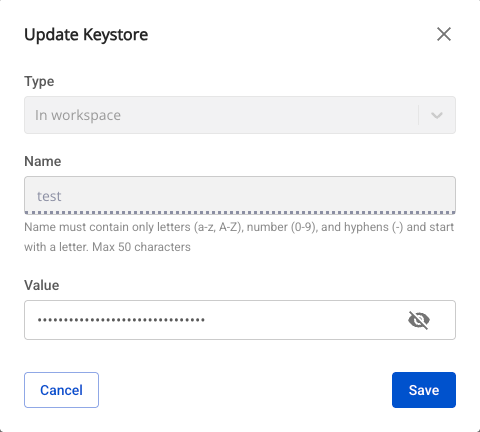The width and height of the screenshot is (480, 432).
Task: Focus the masked Value input field
Action: [240, 320]
